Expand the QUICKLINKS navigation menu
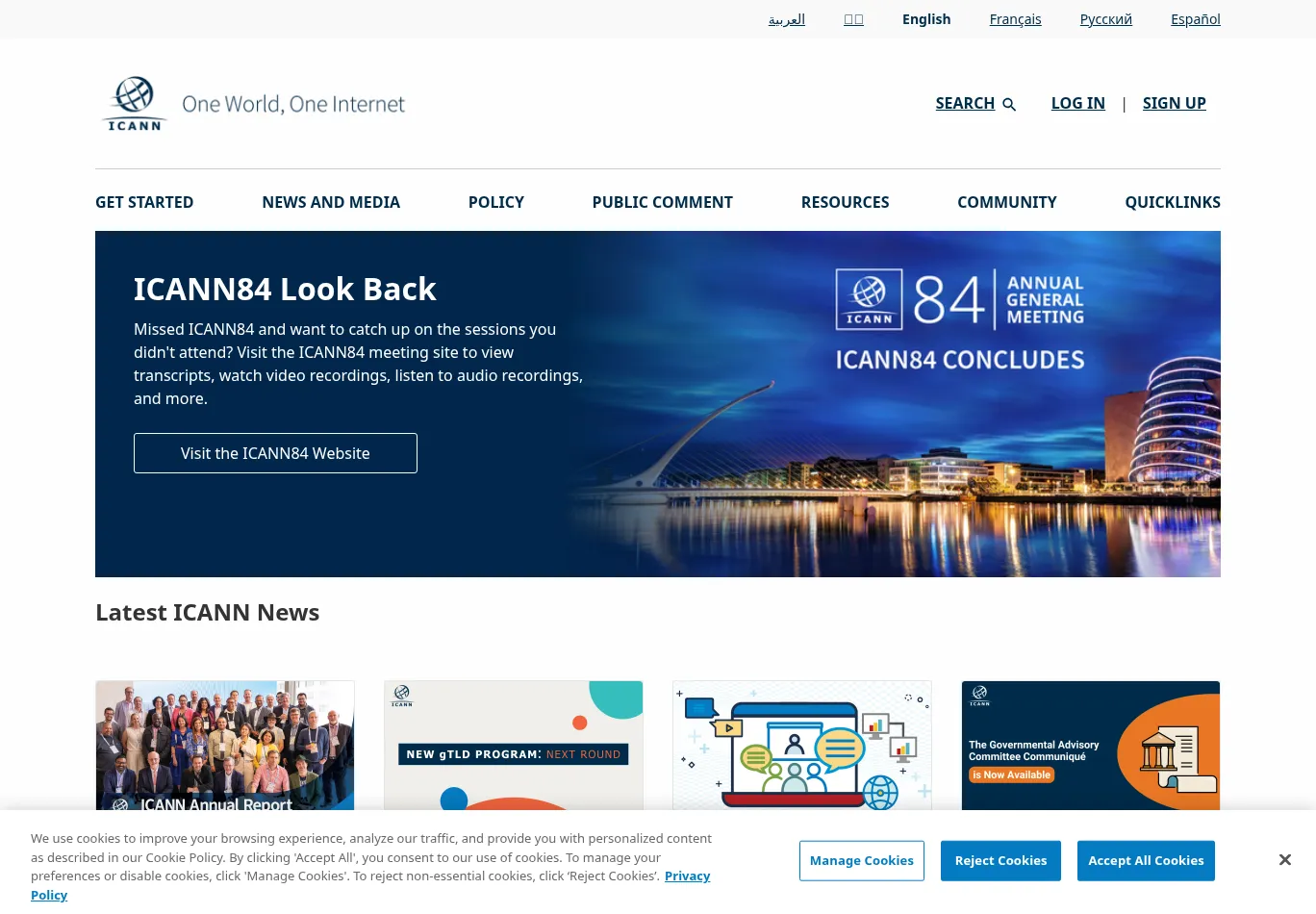1316x914 pixels. point(1172,202)
